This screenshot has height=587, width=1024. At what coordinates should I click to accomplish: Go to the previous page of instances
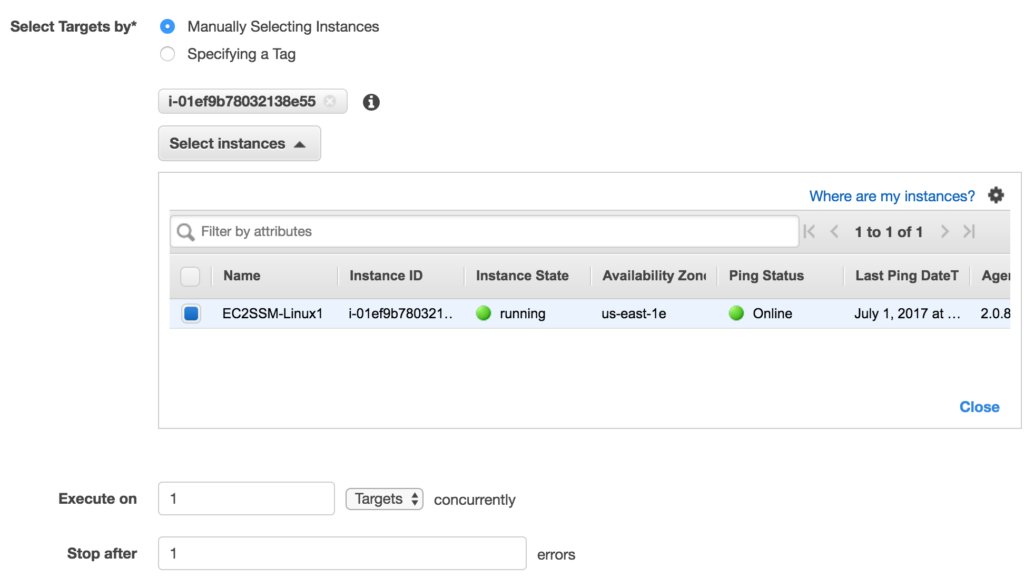(834, 232)
